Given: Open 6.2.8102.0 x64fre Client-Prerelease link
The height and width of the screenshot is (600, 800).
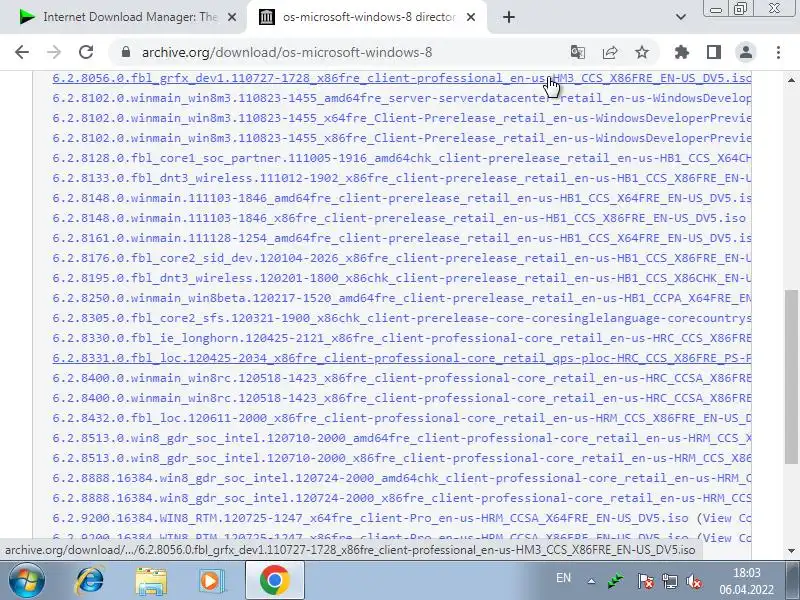Looking at the screenshot, I should 402,118.
